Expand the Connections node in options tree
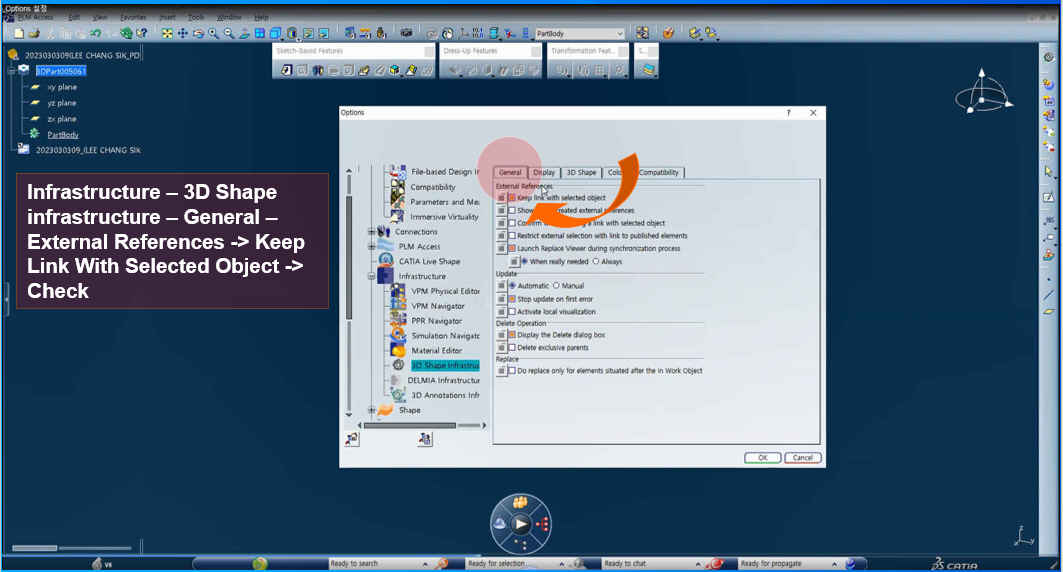 [372, 232]
